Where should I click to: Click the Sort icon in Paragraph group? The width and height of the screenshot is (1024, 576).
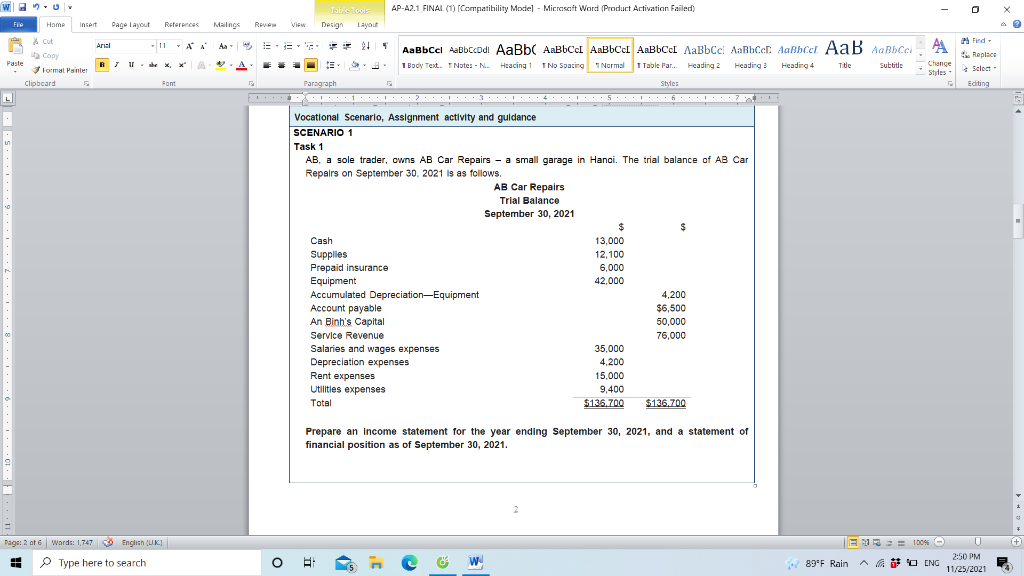(x=365, y=46)
